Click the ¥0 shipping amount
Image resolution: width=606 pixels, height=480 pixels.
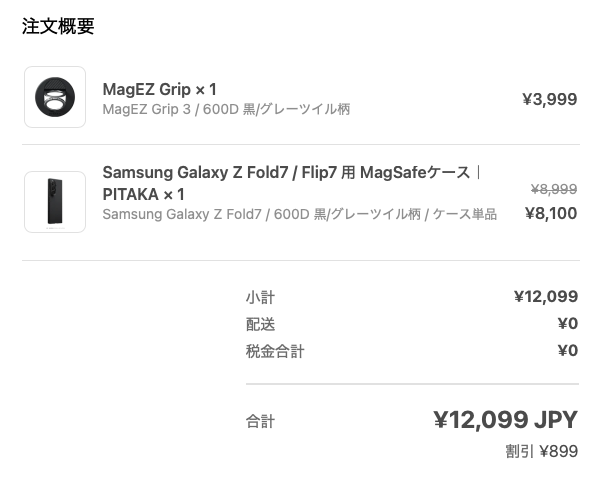[x=568, y=323]
